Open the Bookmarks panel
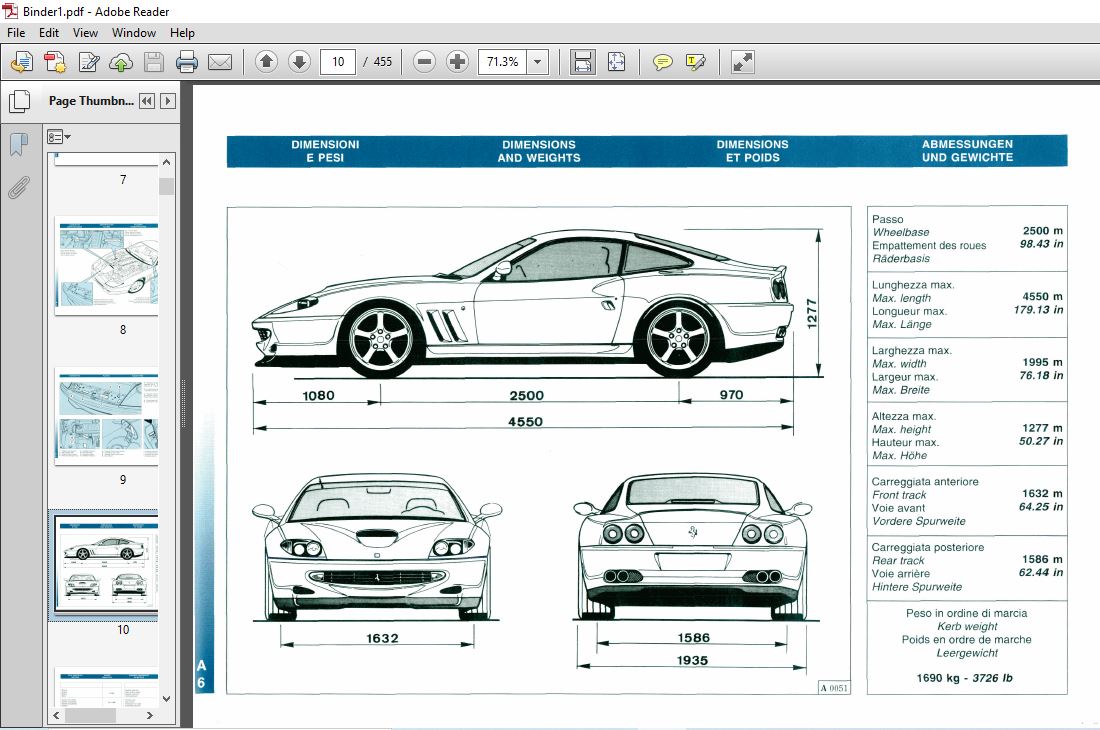Screen dimensions: 1100x730 pos(19,145)
